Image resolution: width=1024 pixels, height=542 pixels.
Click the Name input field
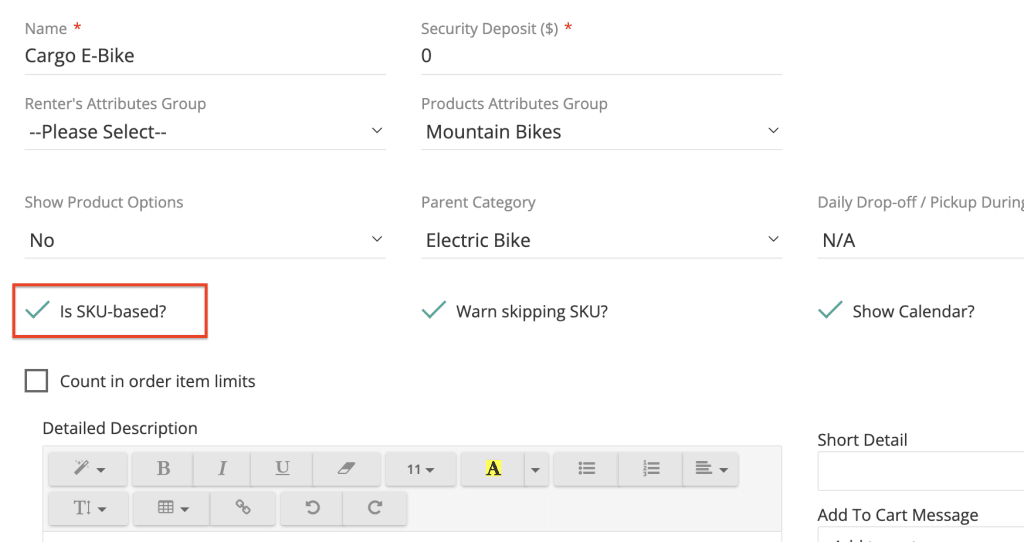[204, 56]
